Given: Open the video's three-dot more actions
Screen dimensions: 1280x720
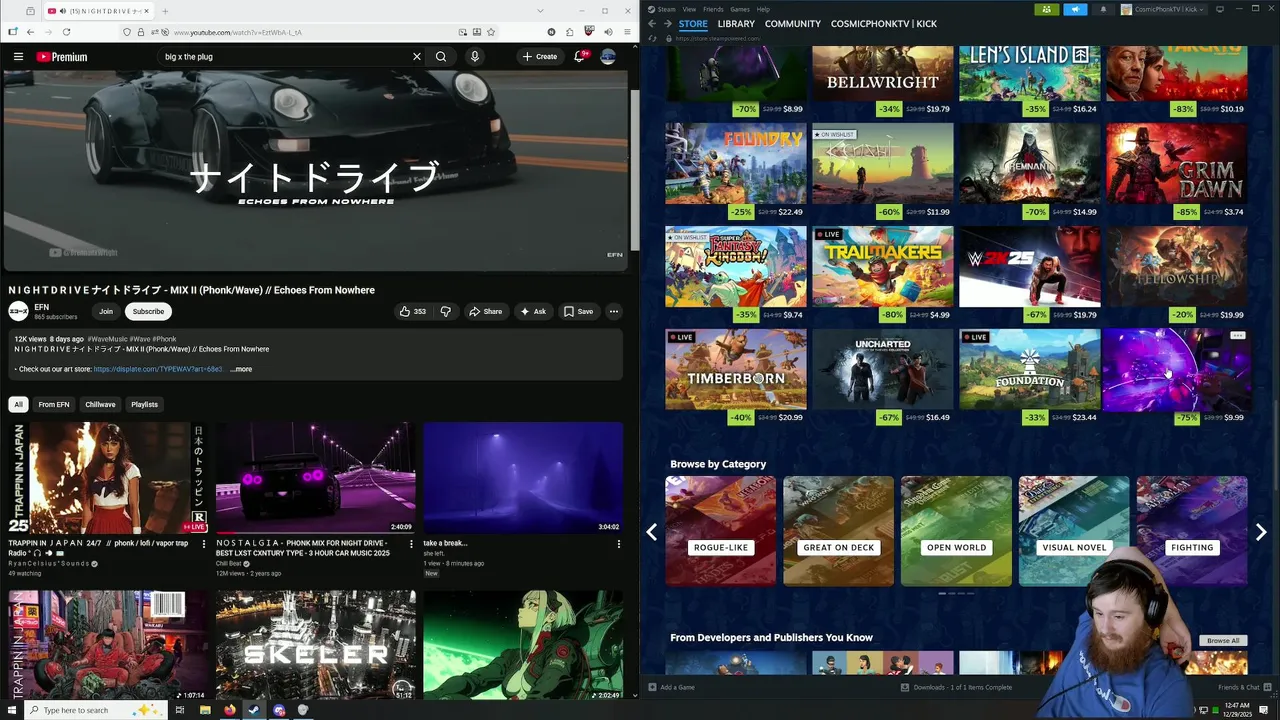Looking at the screenshot, I should 614,311.
